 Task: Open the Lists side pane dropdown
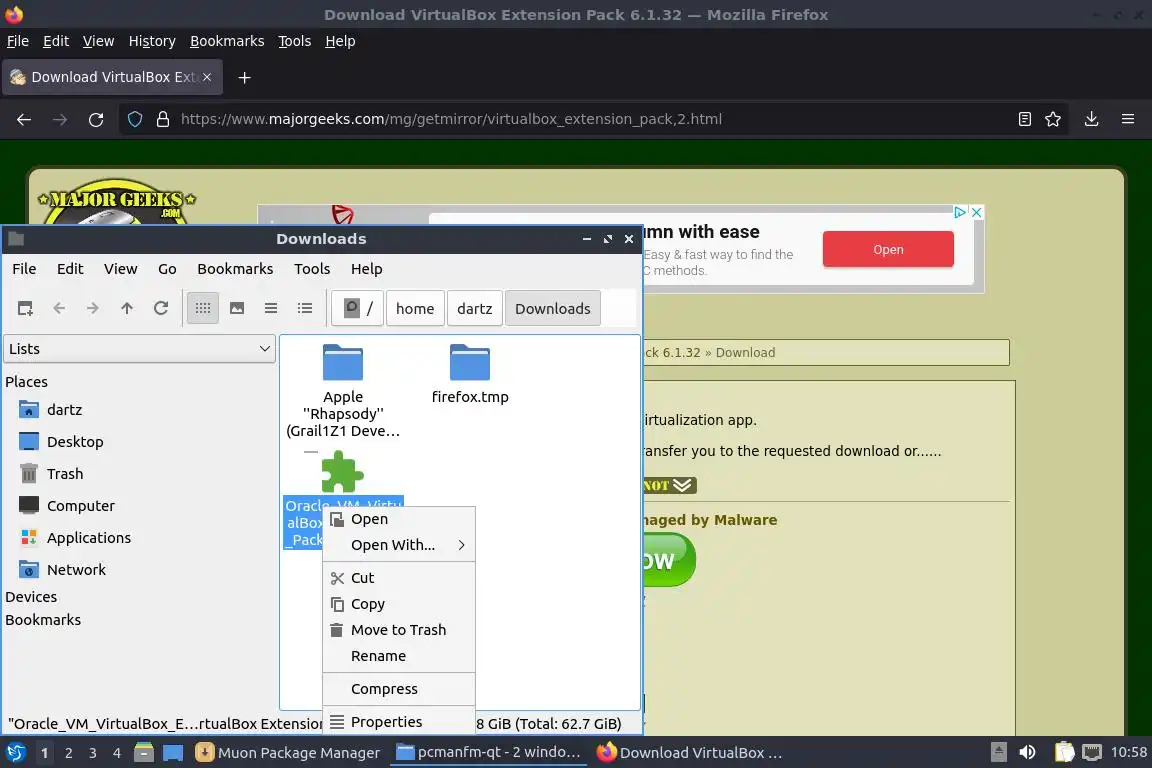click(140, 349)
